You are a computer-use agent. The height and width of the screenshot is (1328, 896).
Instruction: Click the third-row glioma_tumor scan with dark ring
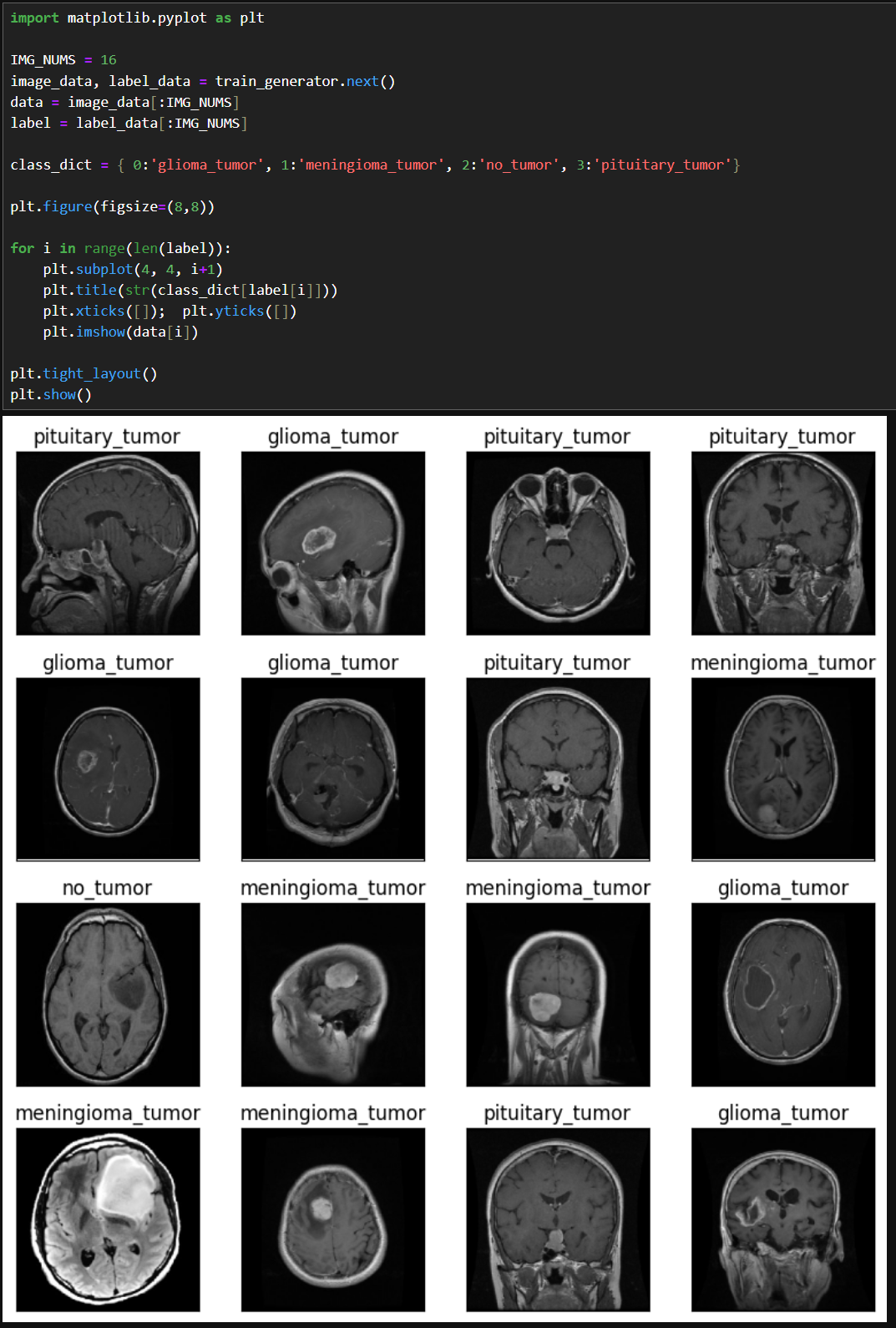(x=783, y=995)
